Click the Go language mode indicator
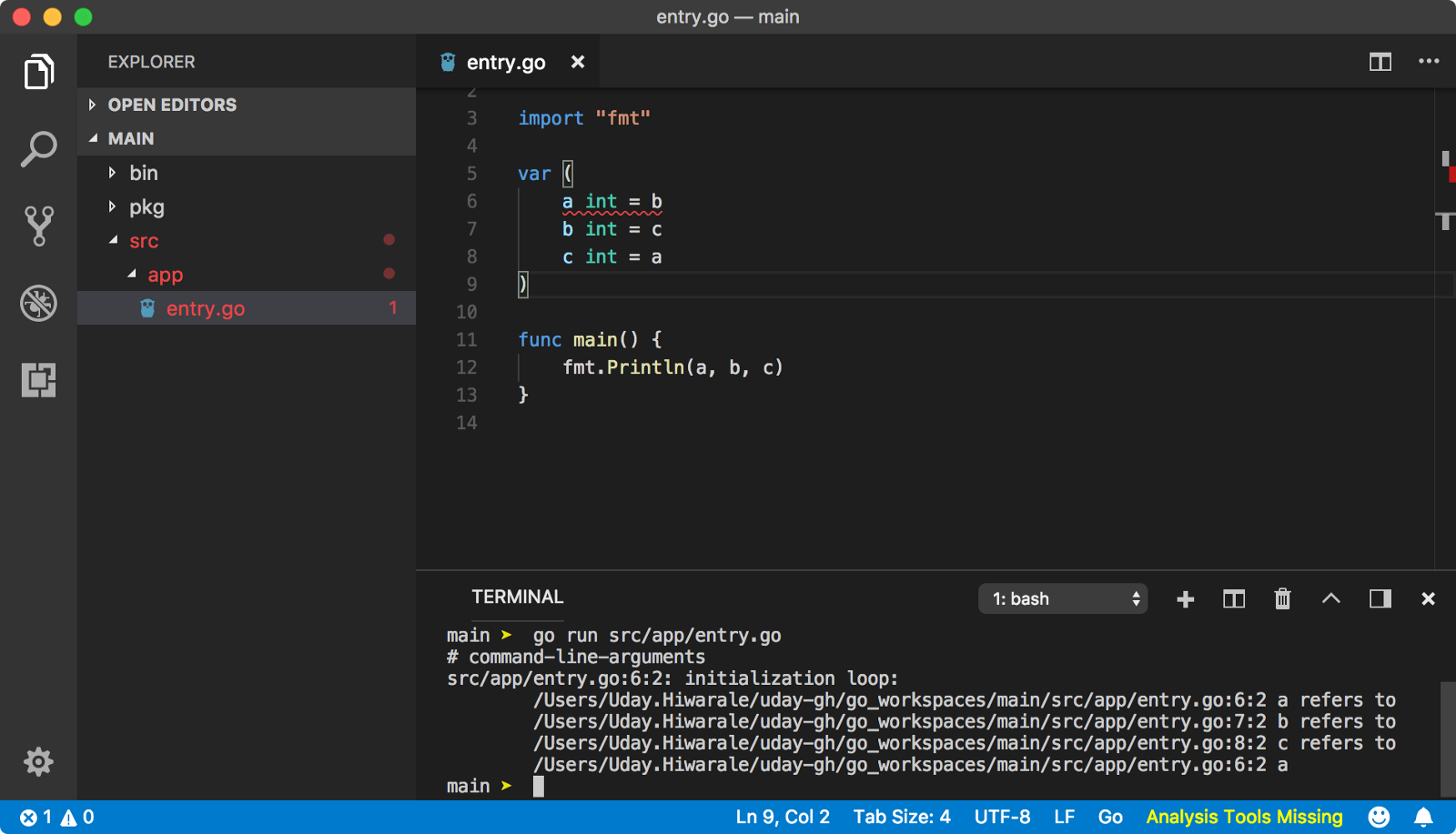The image size is (1456, 834). point(1110,817)
